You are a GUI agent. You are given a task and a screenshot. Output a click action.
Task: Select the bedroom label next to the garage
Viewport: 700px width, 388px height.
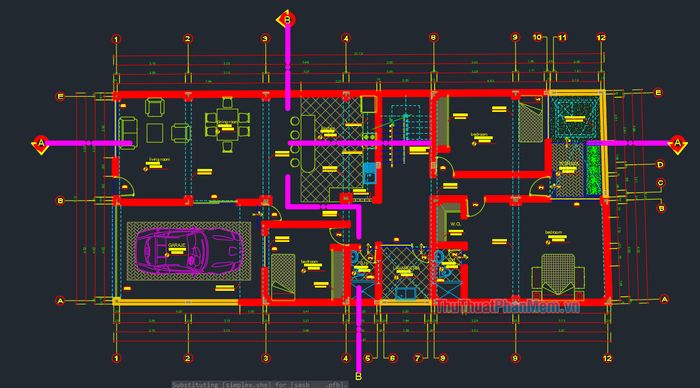[x=308, y=262]
